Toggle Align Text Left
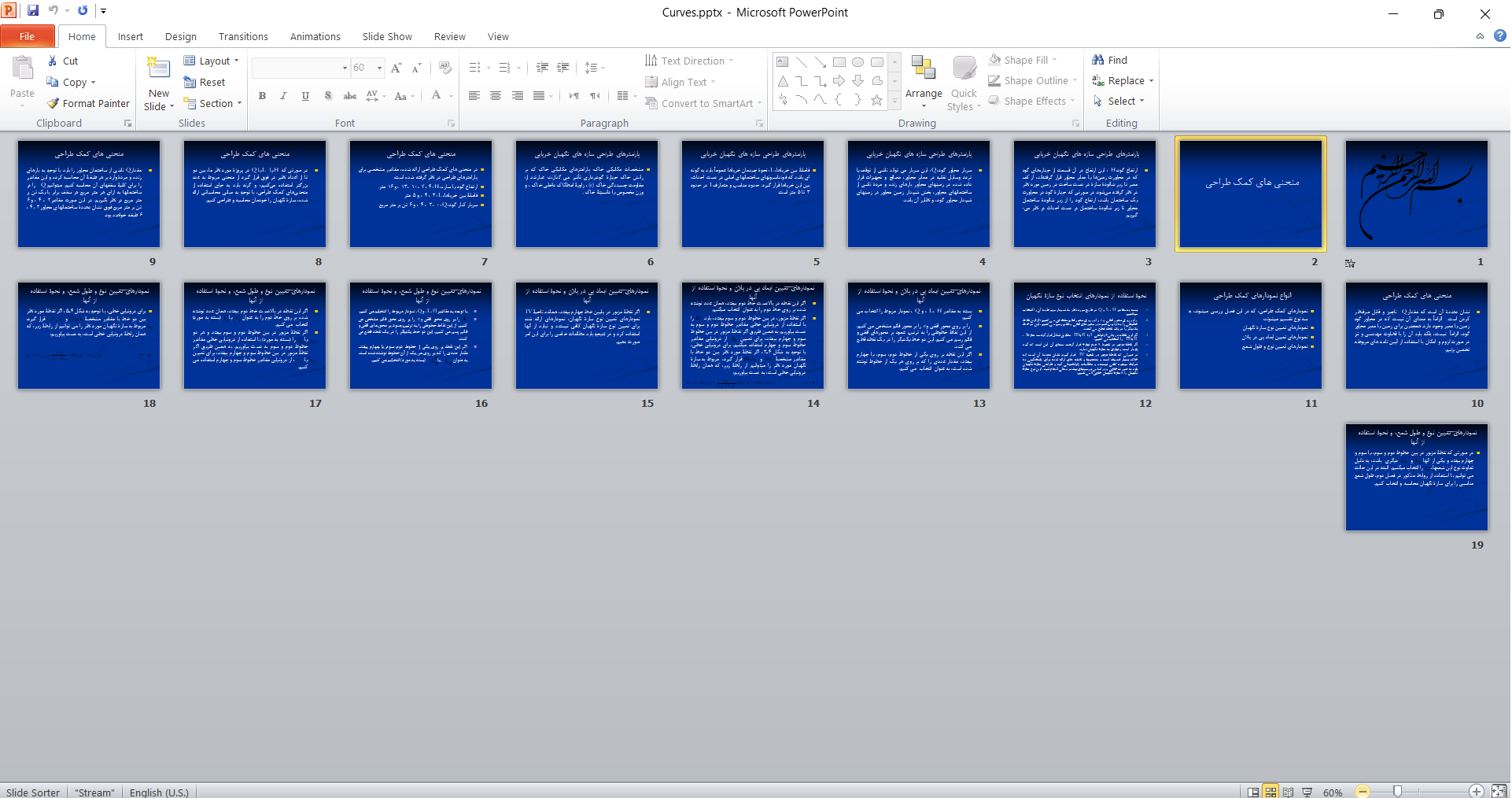1512x798 pixels. [x=474, y=96]
